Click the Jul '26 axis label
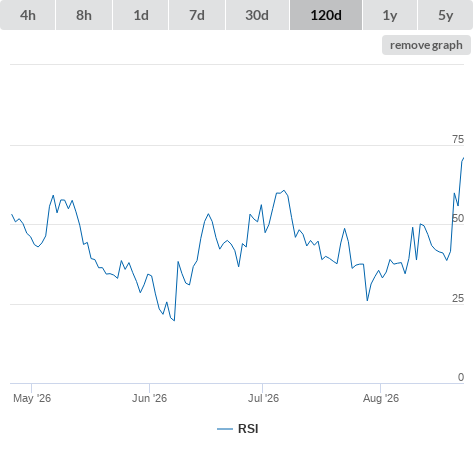The image size is (474, 455). pyautogui.click(x=263, y=398)
